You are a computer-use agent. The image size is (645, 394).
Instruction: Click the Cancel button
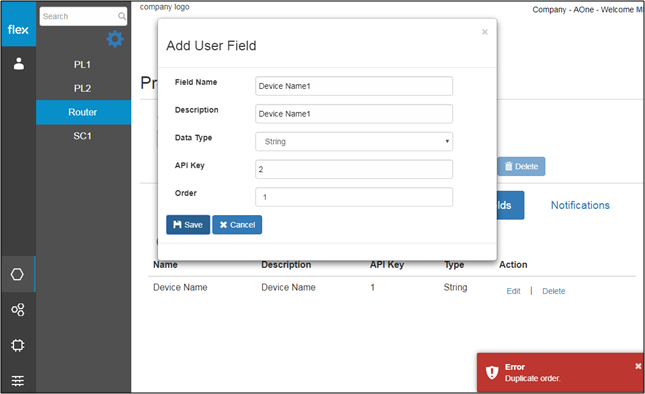click(x=237, y=225)
